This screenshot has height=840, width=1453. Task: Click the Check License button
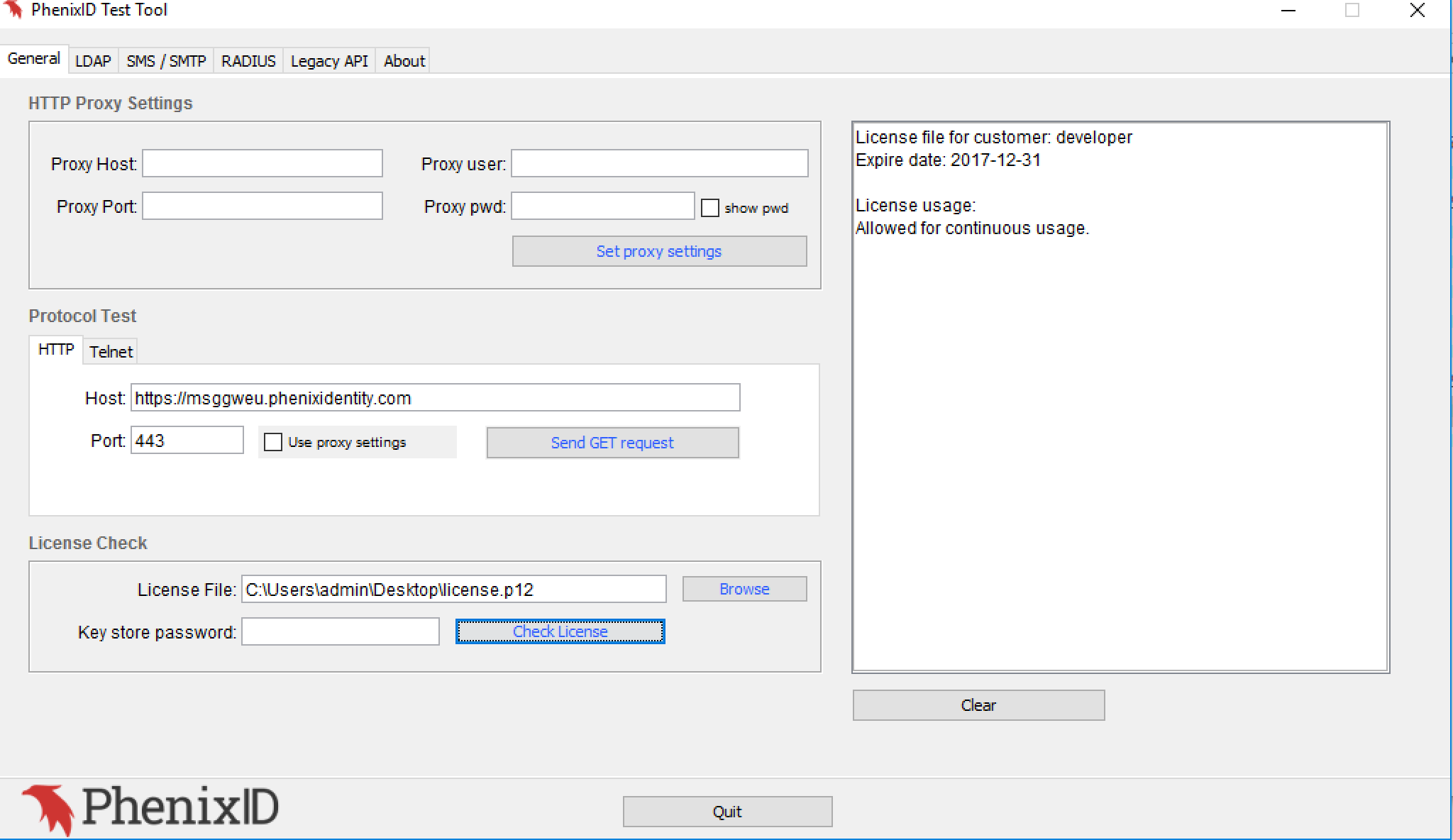(560, 631)
